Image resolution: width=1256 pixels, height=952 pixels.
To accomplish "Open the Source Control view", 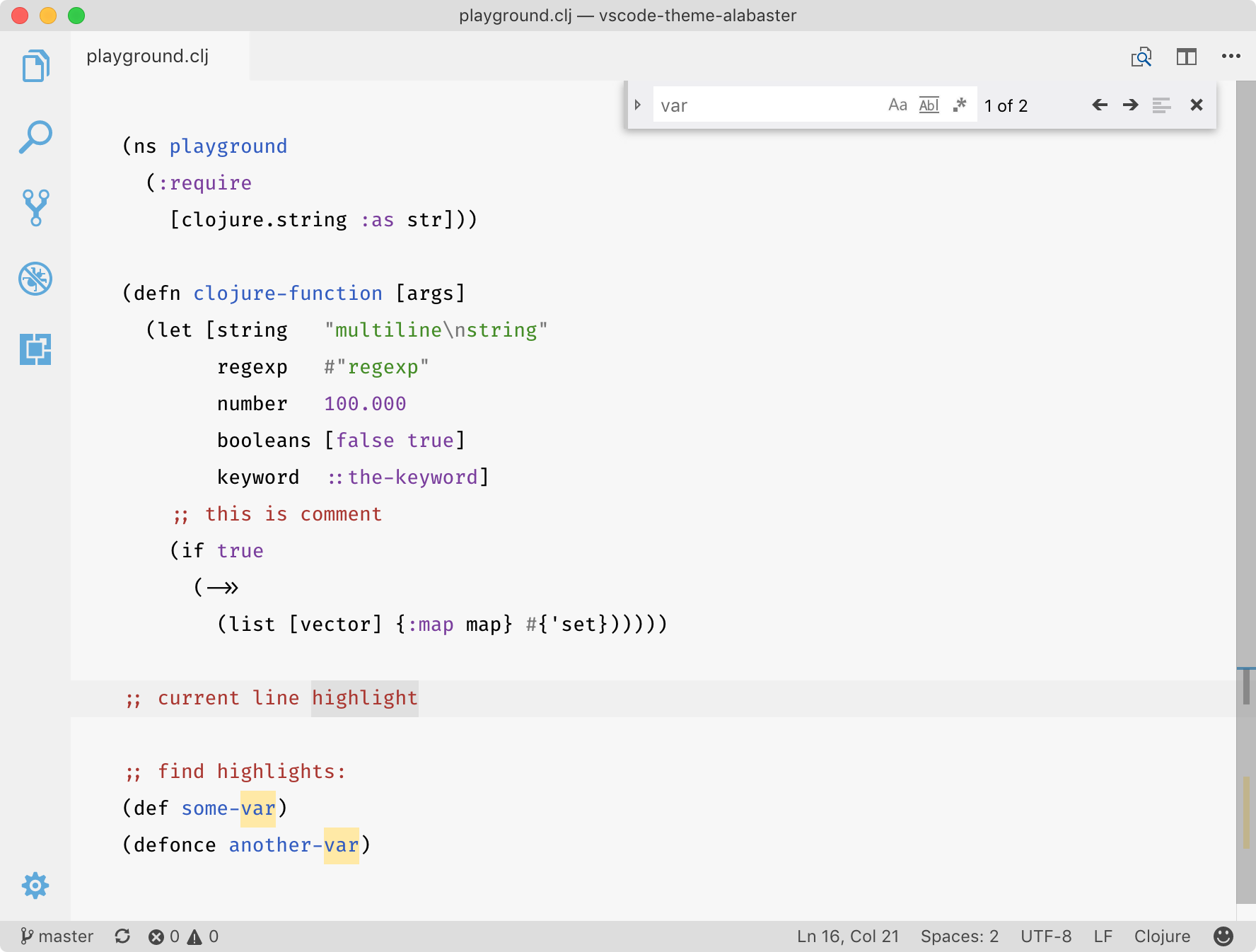I will [x=35, y=207].
